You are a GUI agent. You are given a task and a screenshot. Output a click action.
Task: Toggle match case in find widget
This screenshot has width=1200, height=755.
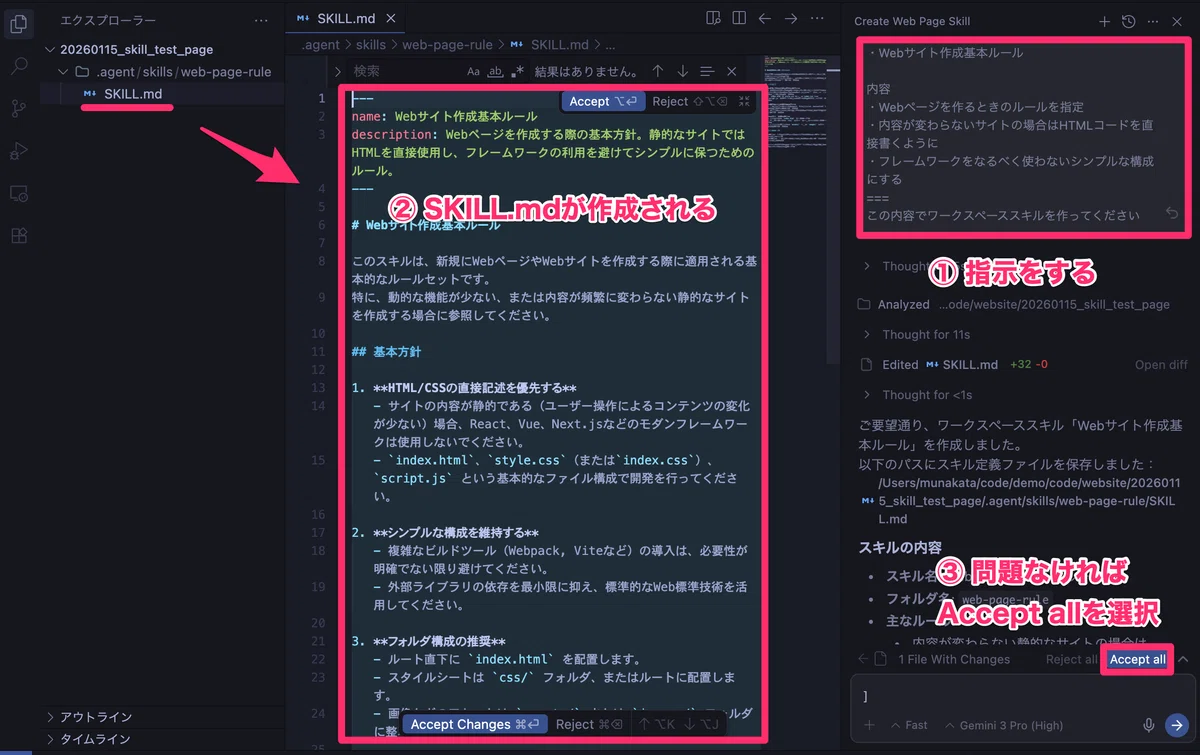click(x=473, y=72)
